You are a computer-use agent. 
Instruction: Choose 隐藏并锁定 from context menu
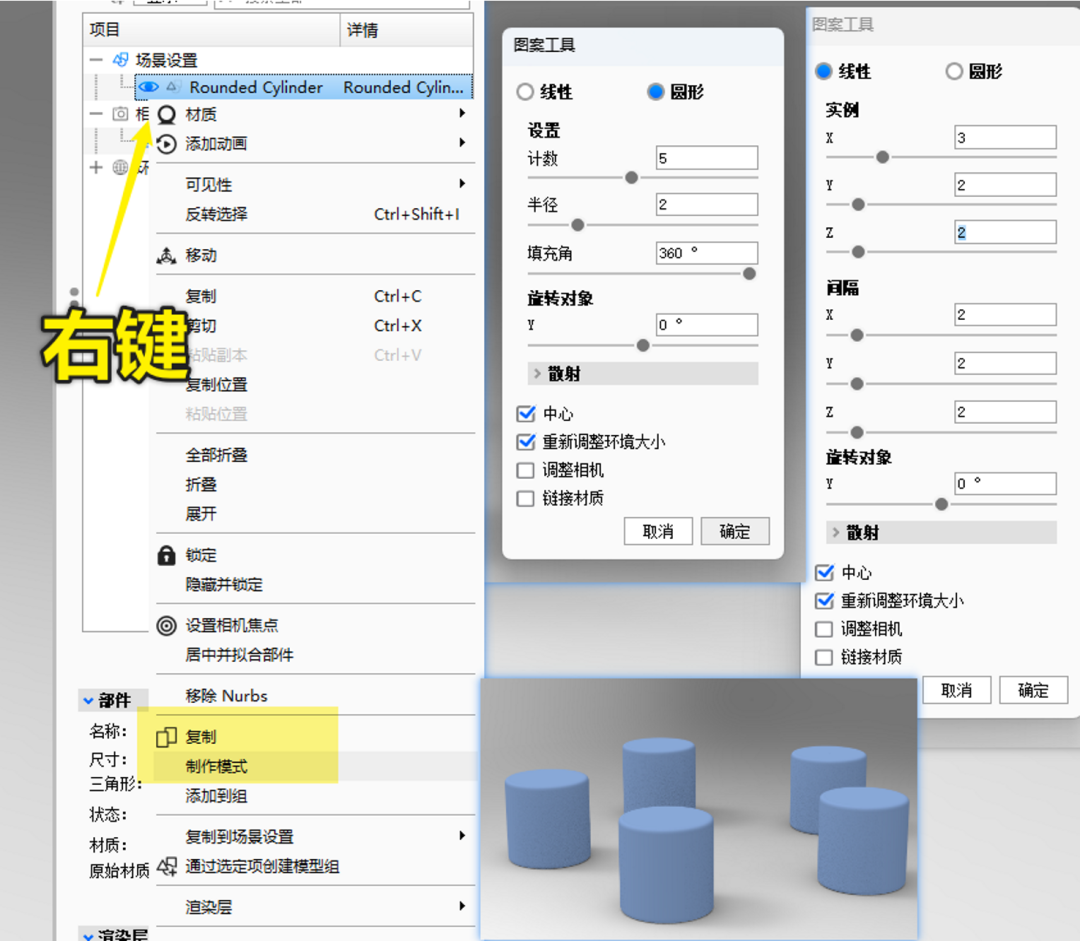tap(224, 585)
